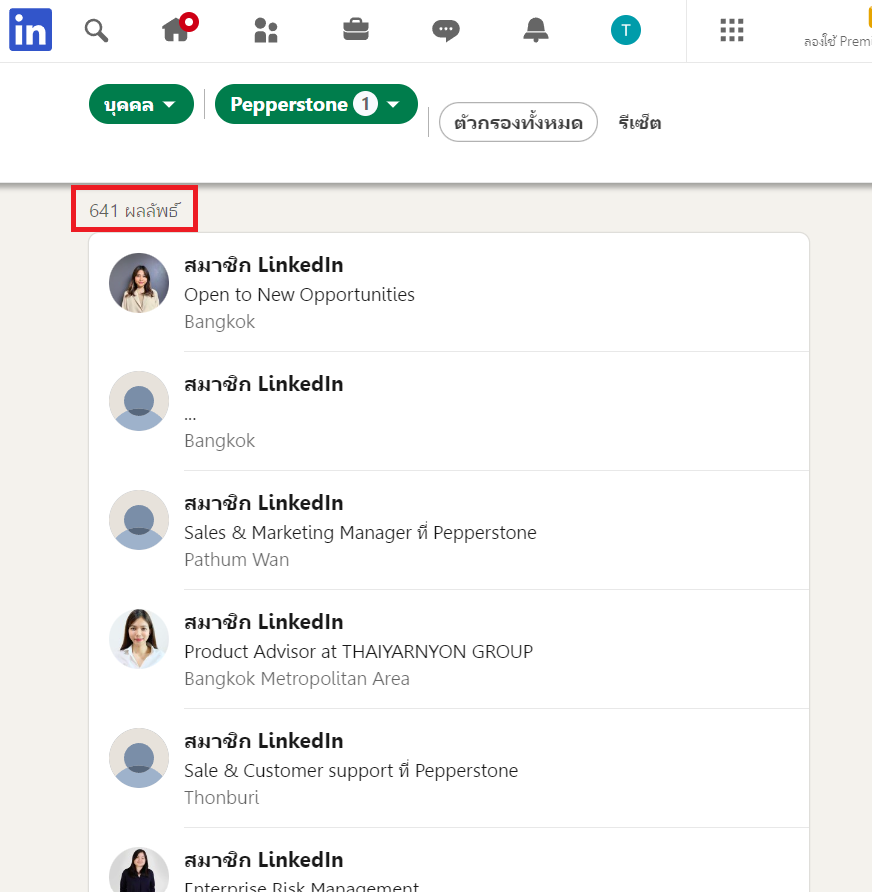The height and width of the screenshot is (892, 872).
Task: Open the apps grid icon
Action: point(732,31)
